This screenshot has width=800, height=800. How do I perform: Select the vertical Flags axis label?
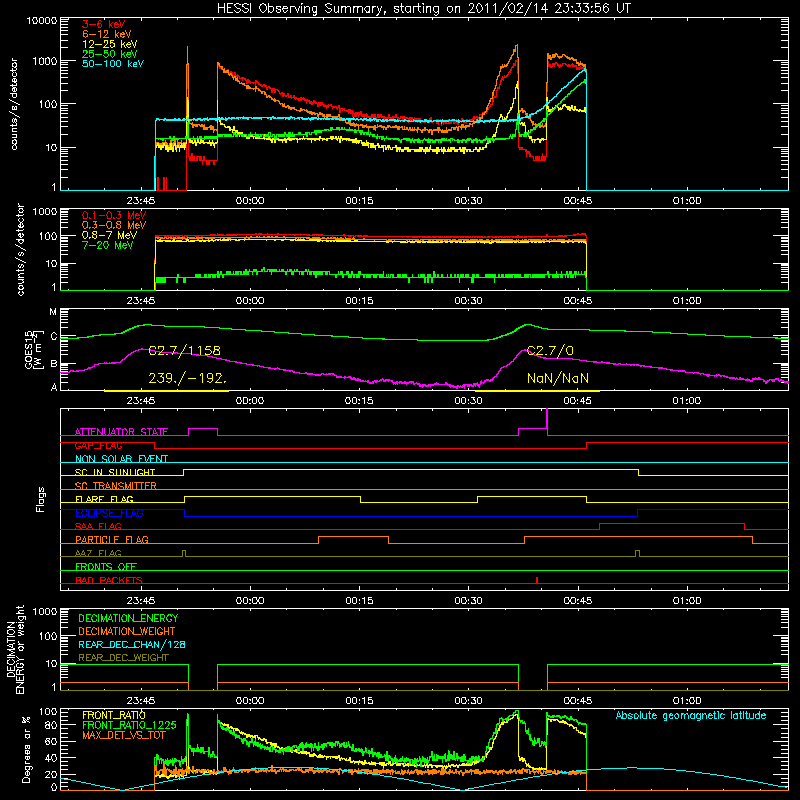click(40, 499)
